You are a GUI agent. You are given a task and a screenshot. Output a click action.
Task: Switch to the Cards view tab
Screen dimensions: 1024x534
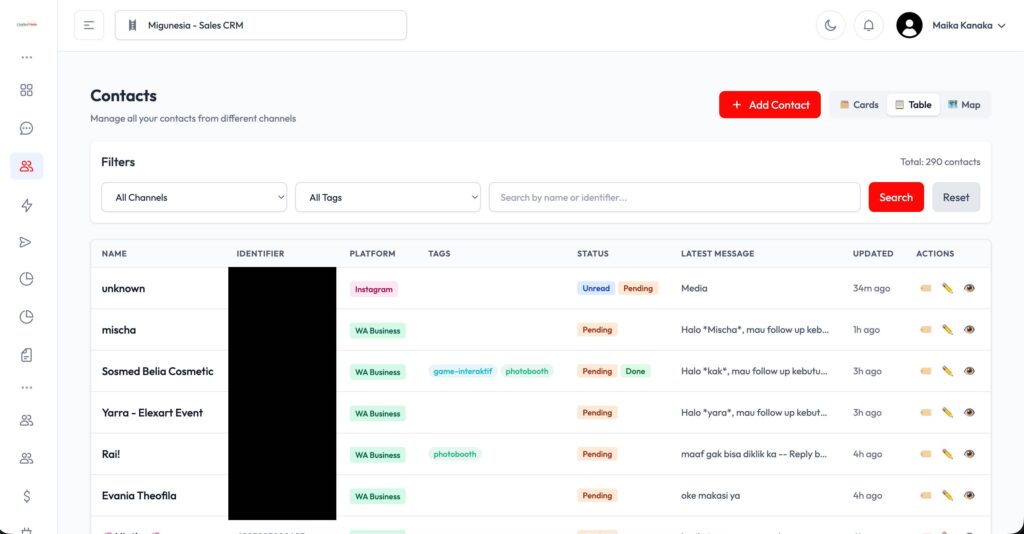(x=859, y=104)
